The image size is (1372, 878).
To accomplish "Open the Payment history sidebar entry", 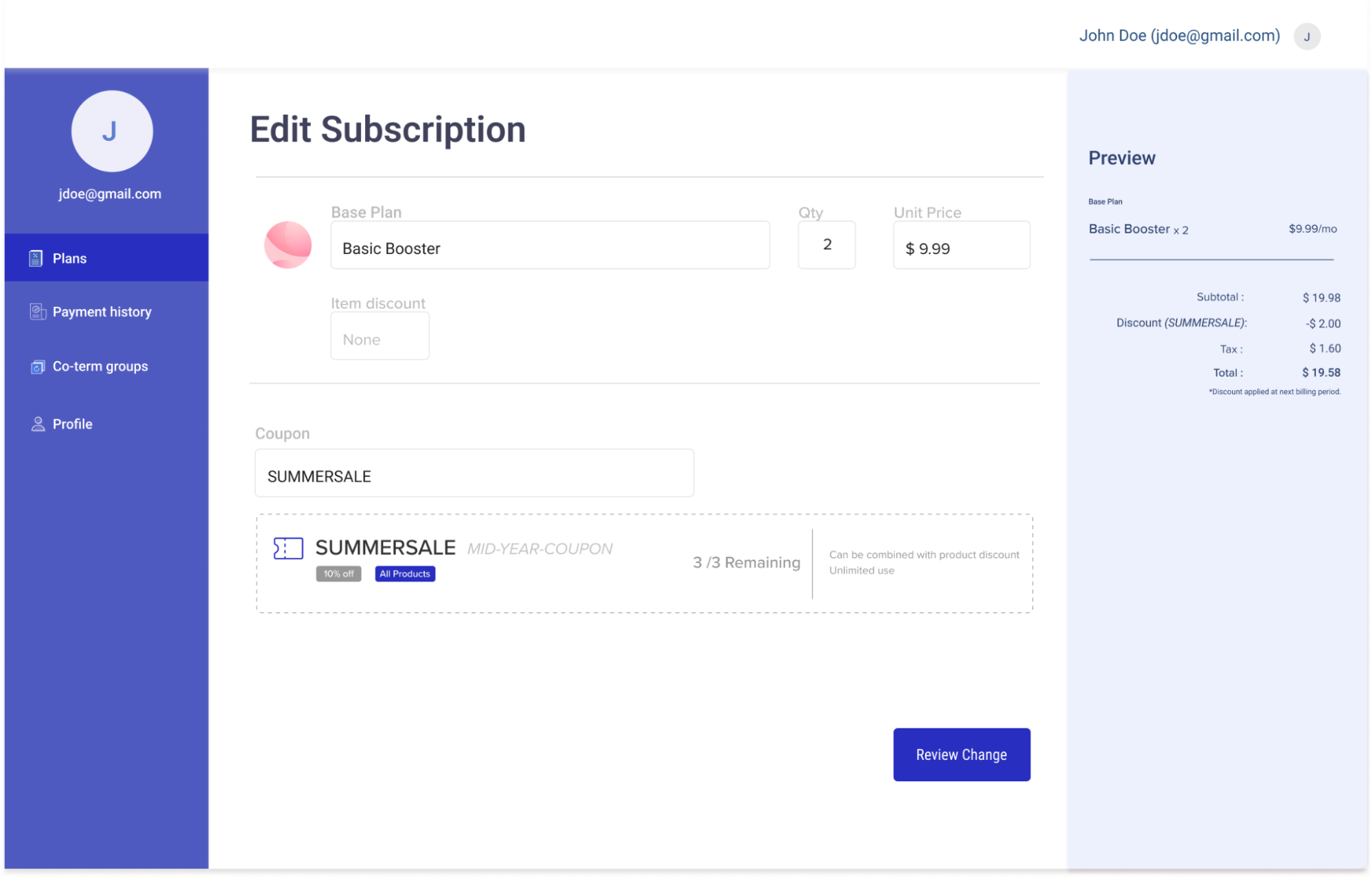I will click(102, 311).
